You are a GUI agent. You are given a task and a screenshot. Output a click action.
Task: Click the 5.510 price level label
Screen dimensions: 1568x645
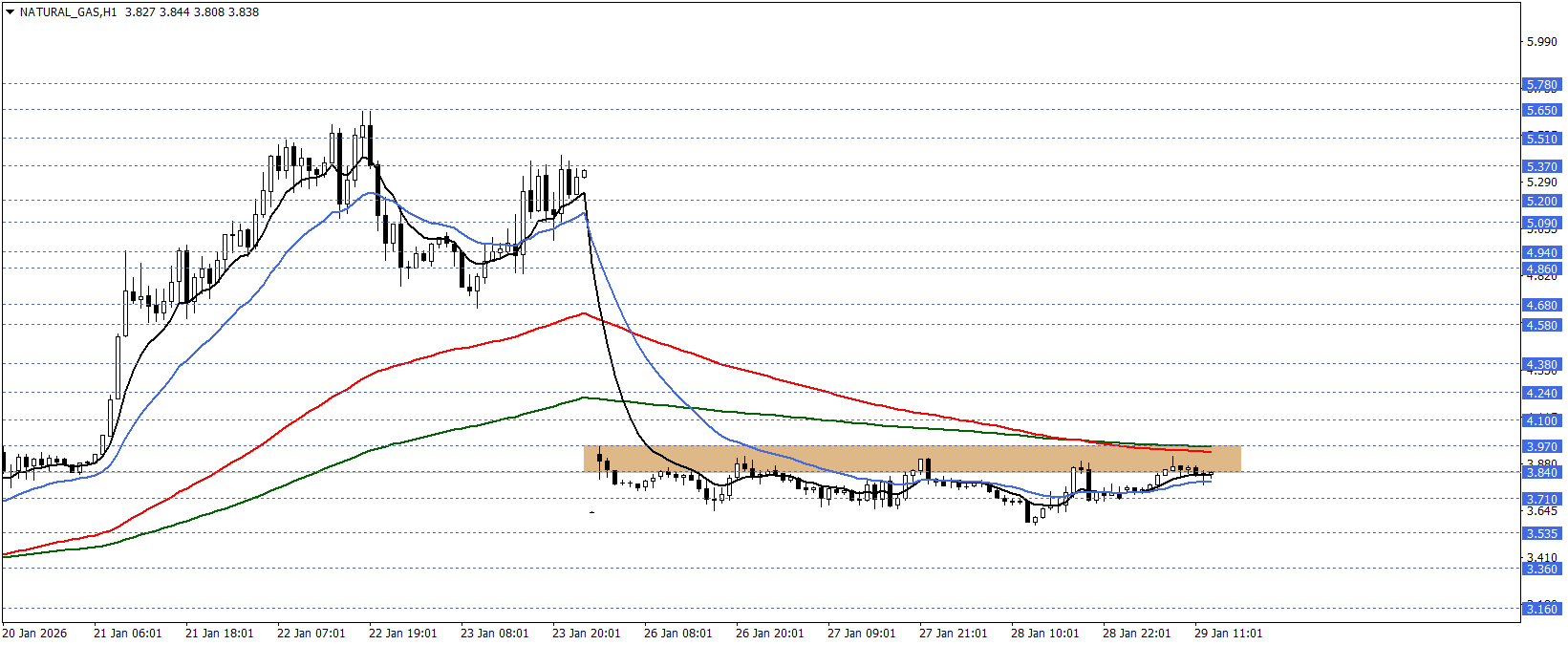coord(1540,139)
